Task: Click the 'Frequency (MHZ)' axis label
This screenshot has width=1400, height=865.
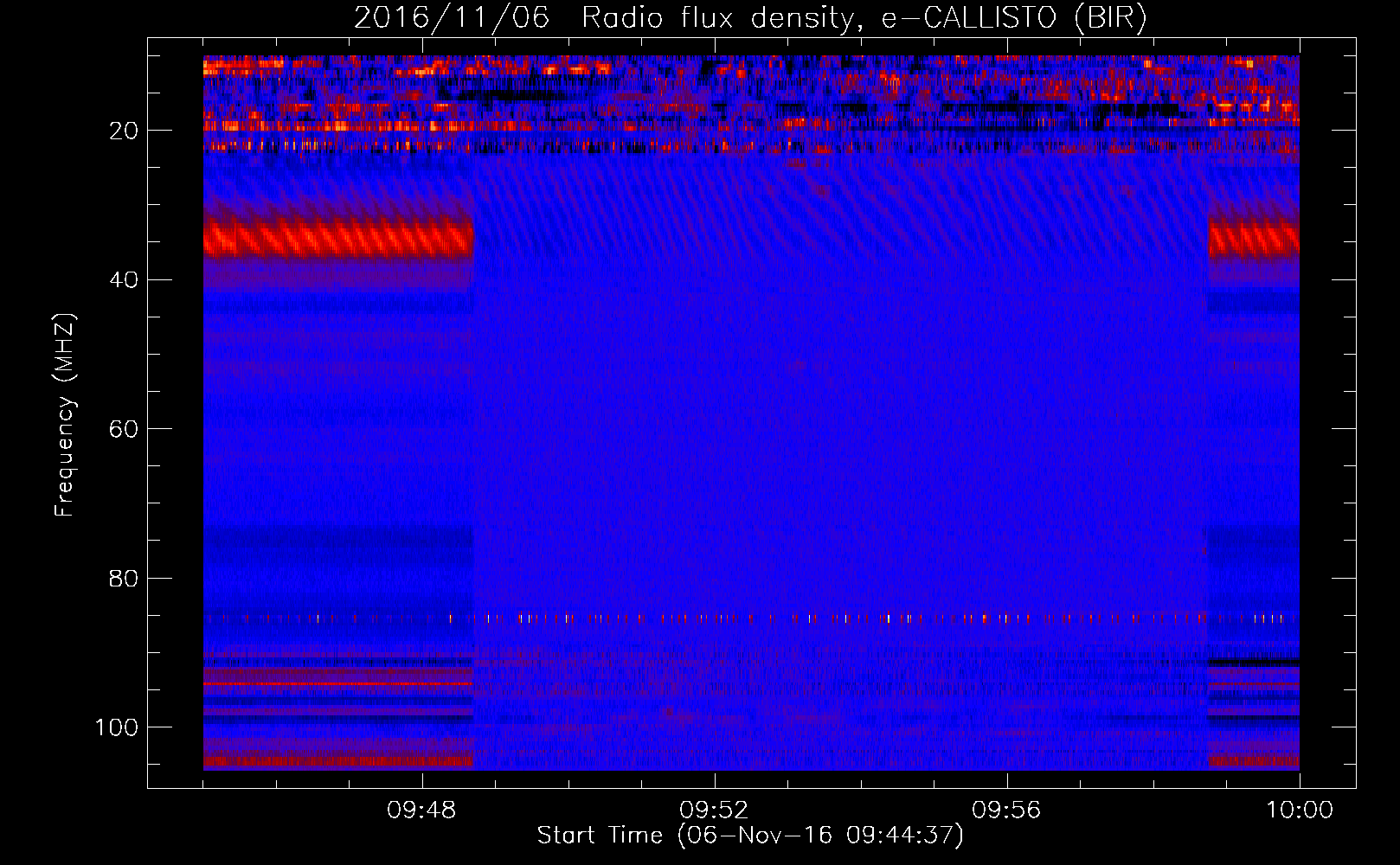Action: (x=65, y=415)
